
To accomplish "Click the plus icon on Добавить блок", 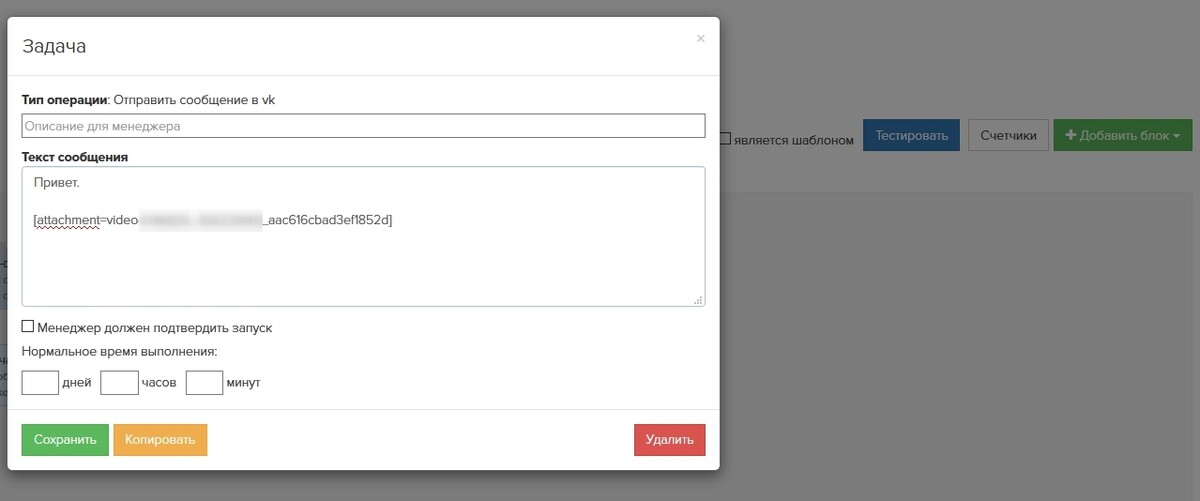I will pyautogui.click(x=1071, y=135).
